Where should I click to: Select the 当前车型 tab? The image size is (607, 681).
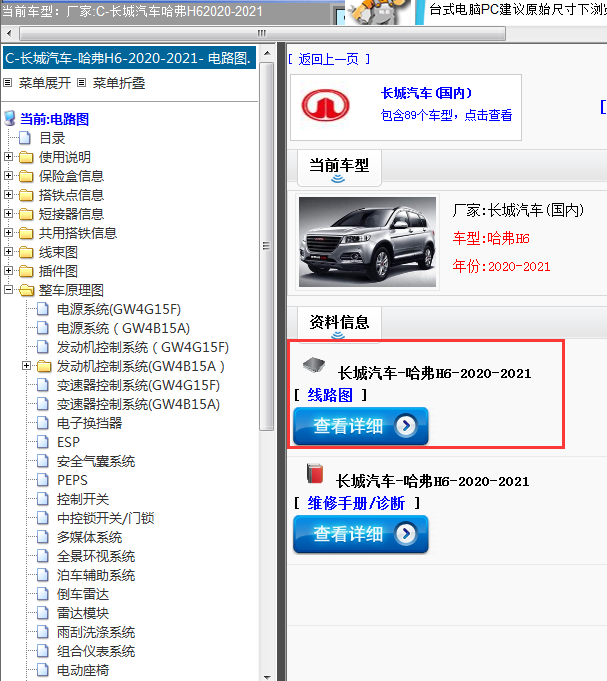pyautogui.click(x=339, y=168)
